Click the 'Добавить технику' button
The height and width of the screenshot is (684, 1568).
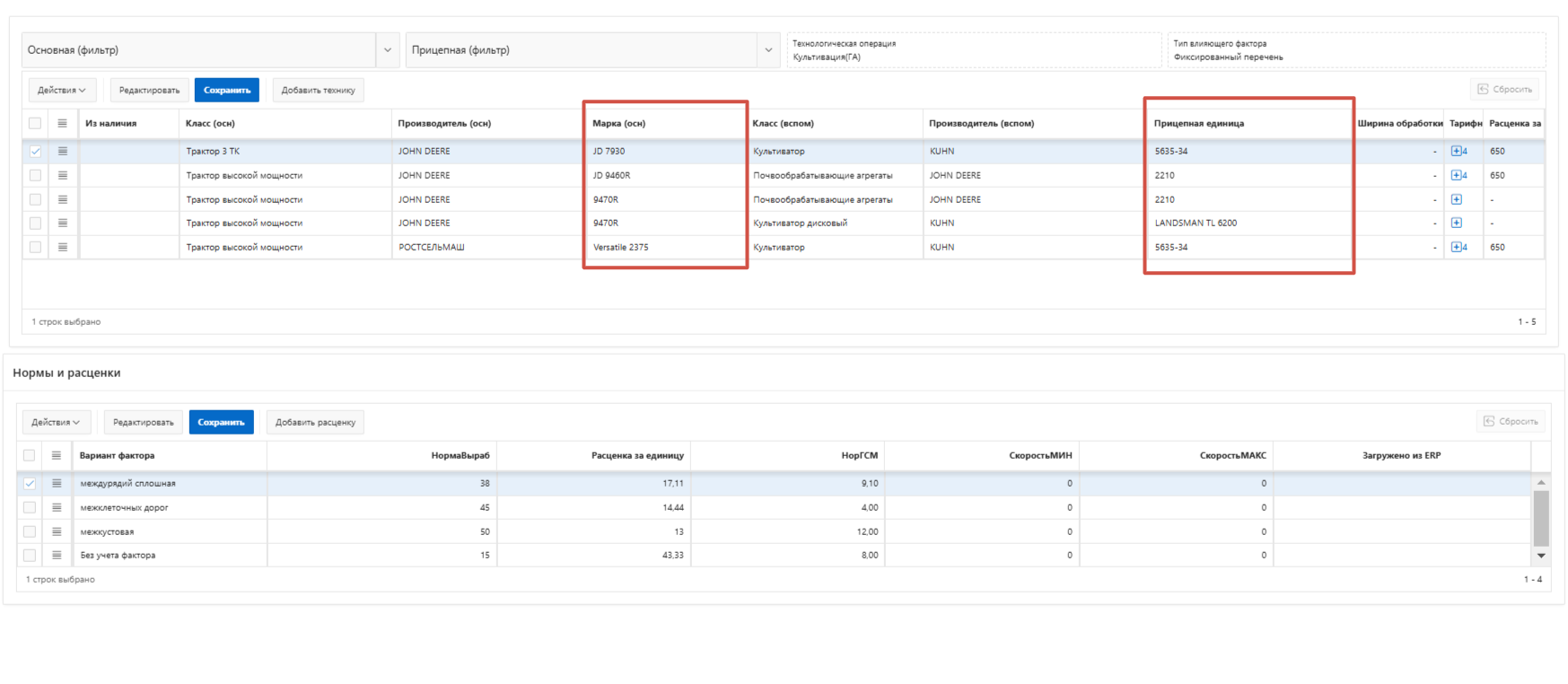point(318,90)
